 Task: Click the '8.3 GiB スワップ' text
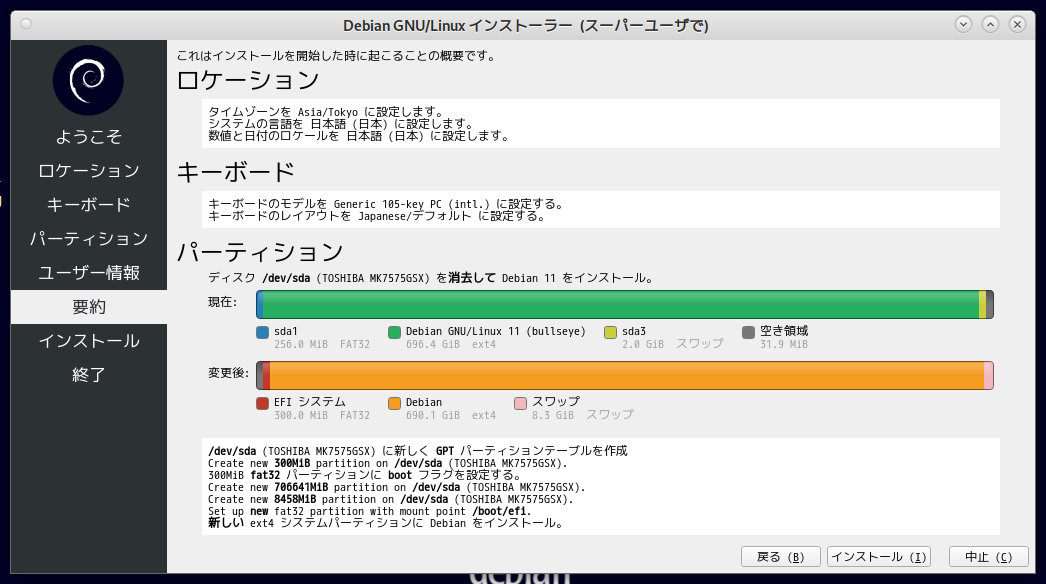pyautogui.click(x=582, y=415)
